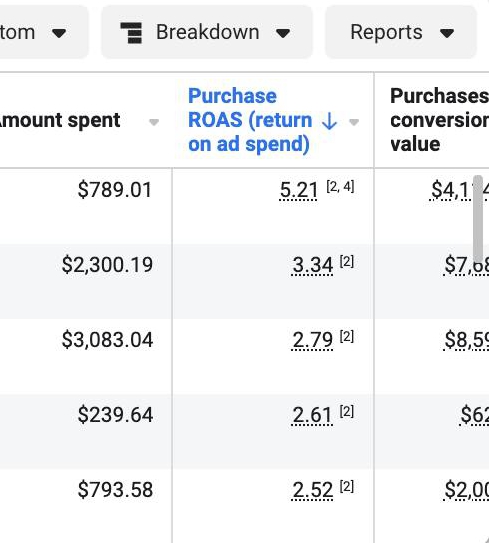Image resolution: width=489 pixels, height=543 pixels.
Task: Click the [2] footnote beside 2.79
Action: click(347, 336)
